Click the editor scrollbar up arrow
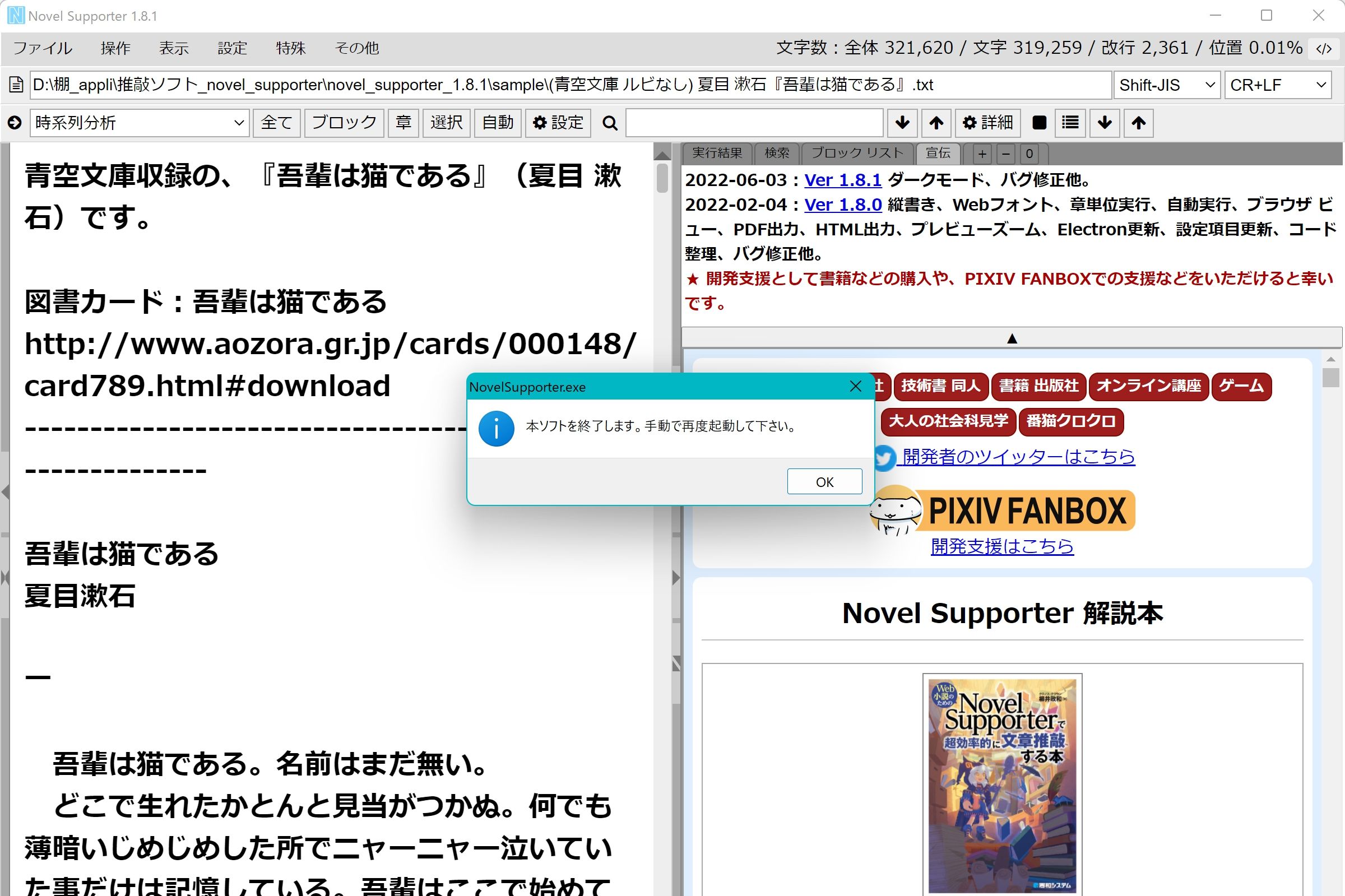The width and height of the screenshot is (1345, 896). pos(662,154)
